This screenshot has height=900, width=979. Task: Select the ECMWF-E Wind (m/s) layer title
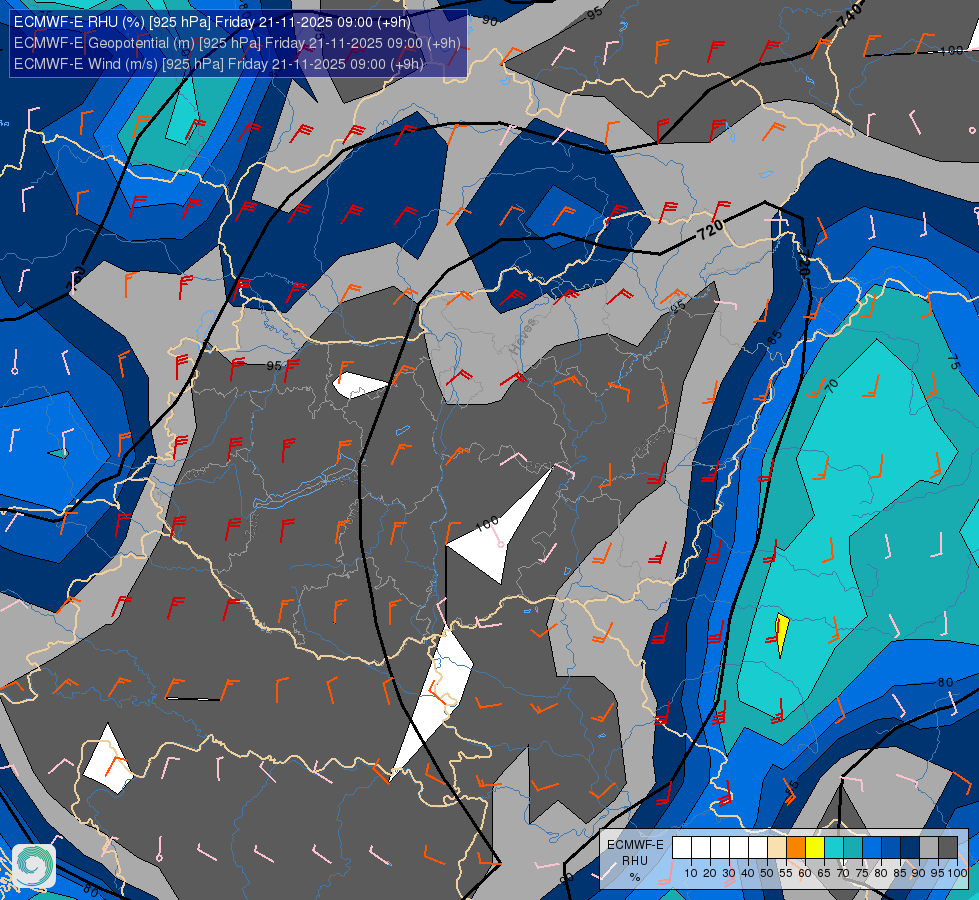click(x=219, y=64)
